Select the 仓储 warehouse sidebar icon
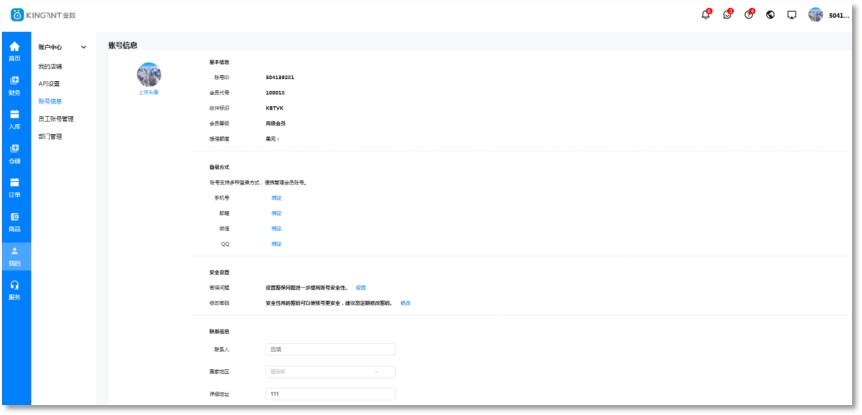Image resolution: width=862 pixels, height=415 pixels. [15, 153]
